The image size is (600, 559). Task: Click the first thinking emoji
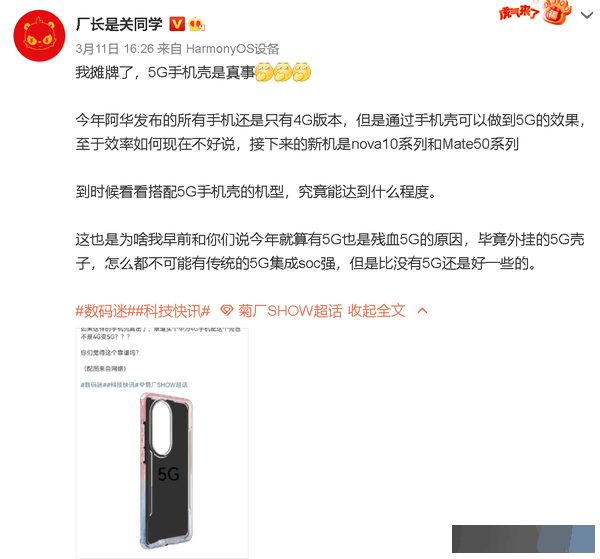tap(264, 72)
